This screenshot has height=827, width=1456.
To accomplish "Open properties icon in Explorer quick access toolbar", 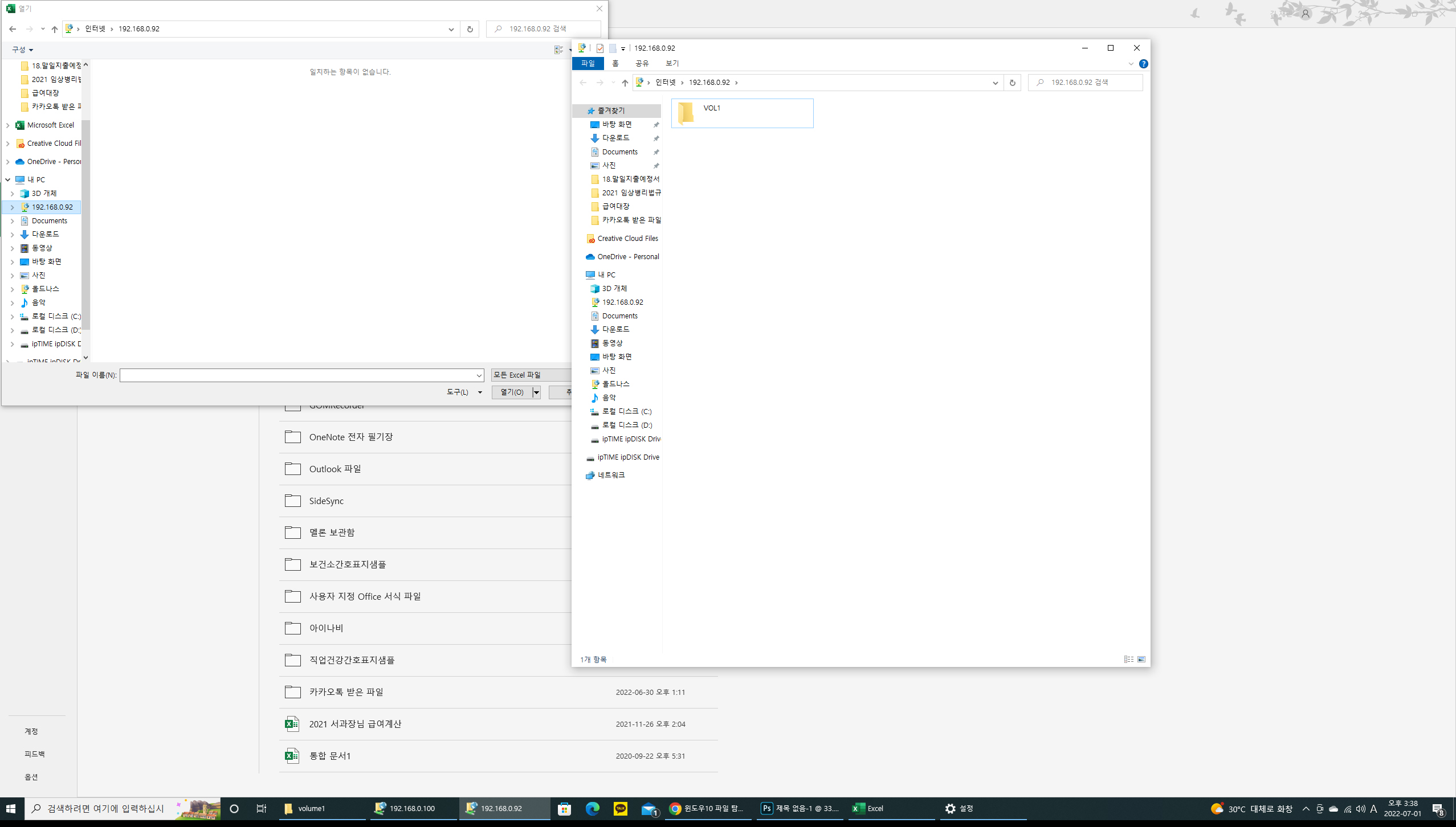I will click(599, 48).
